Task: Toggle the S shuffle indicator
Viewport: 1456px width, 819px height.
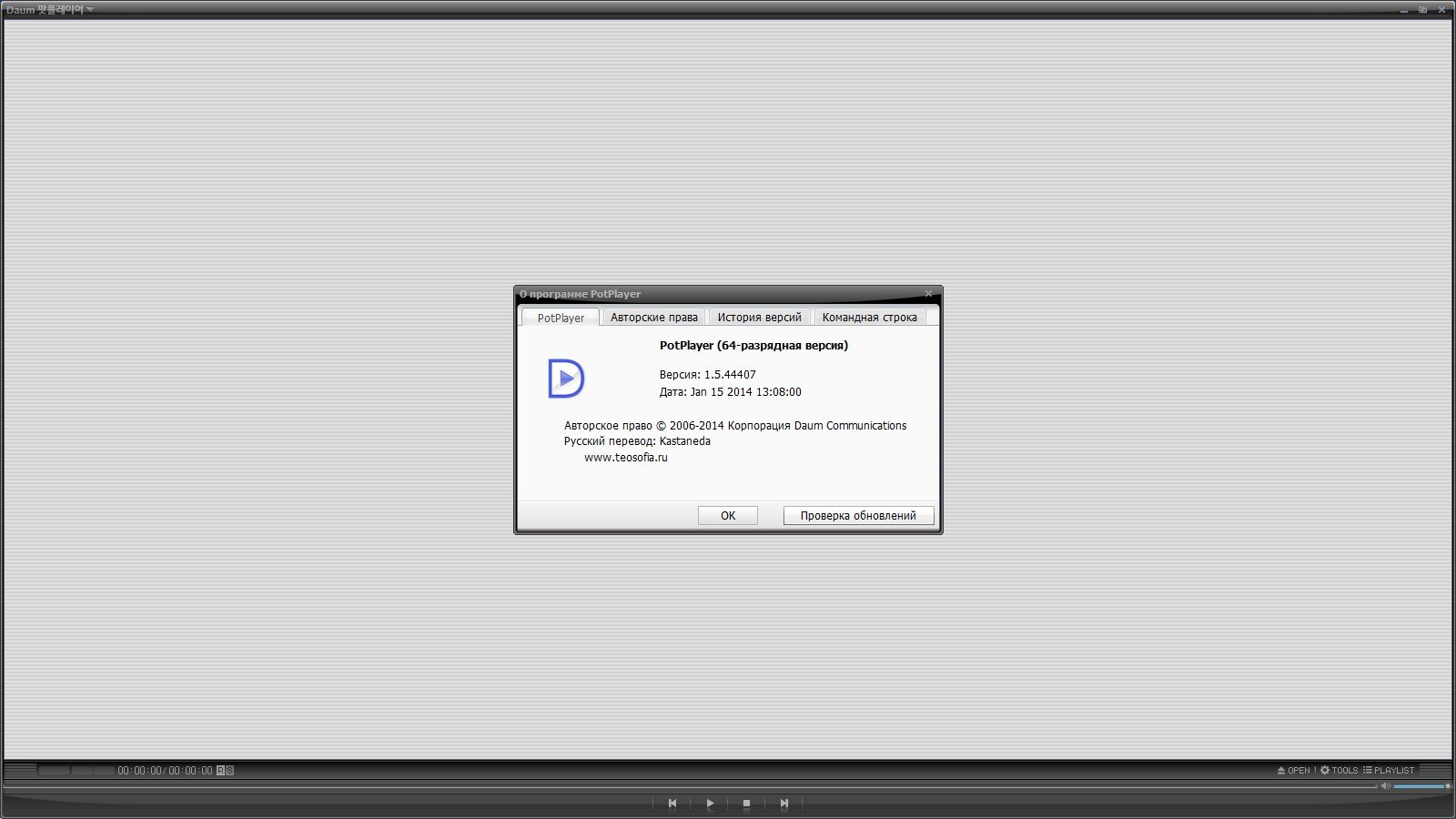Action: pyautogui.click(x=230, y=771)
